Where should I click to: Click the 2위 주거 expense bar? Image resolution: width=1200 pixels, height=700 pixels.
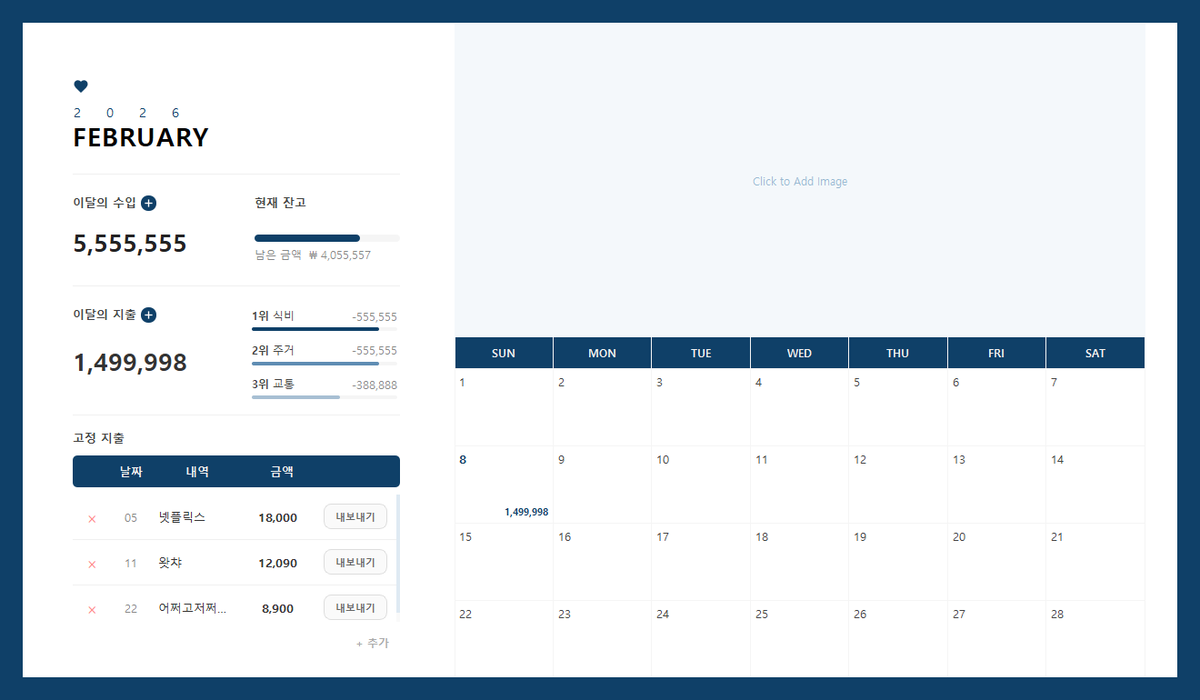pyautogui.click(x=324, y=363)
